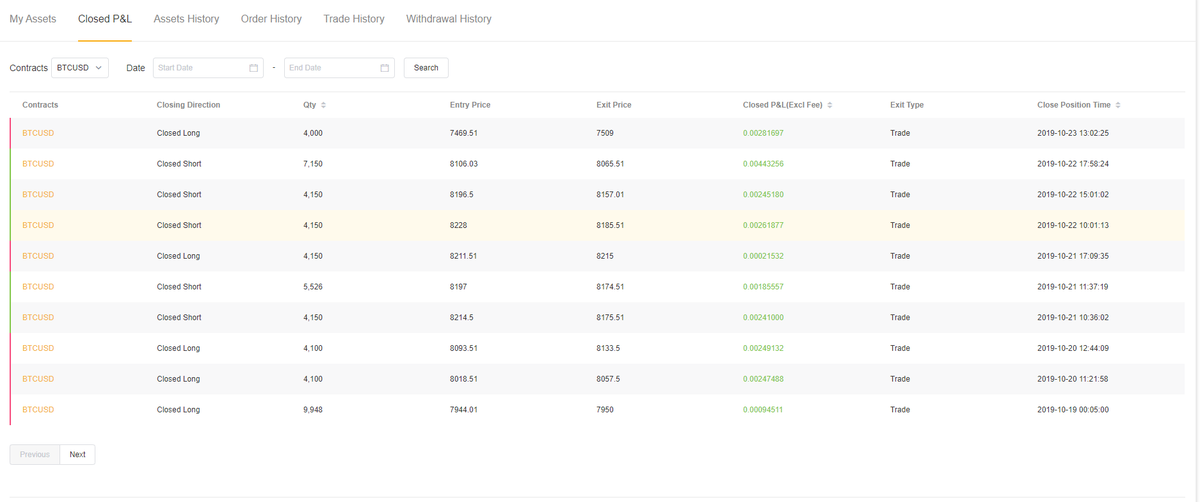This screenshot has height=502, width=1200.
Task: Open BTCUSD link in 8214.5 entry row
Action: [x=38, y=318]
